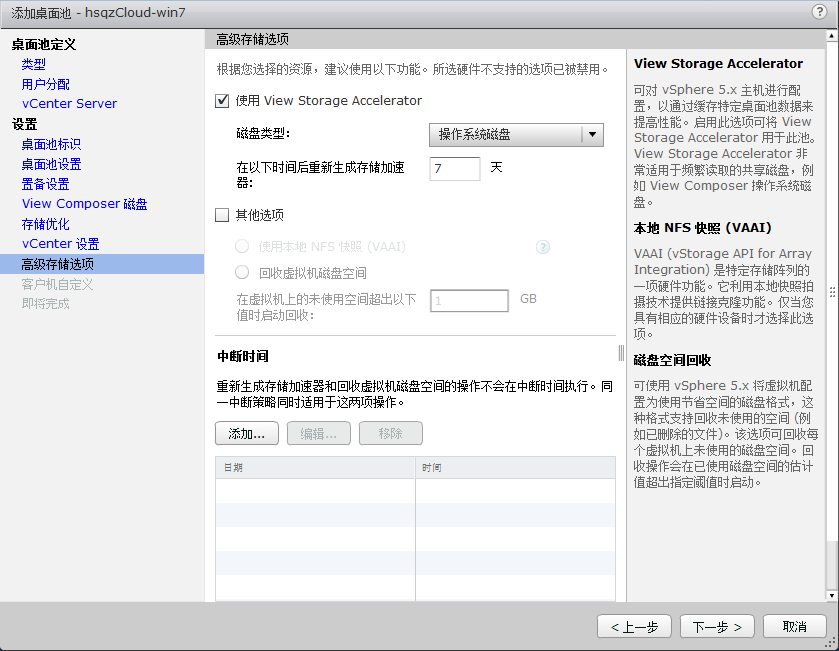Screen dimensions: 839x651
Task: Click the 客户机自定义 step in sidebar
Action: point(57,284)
